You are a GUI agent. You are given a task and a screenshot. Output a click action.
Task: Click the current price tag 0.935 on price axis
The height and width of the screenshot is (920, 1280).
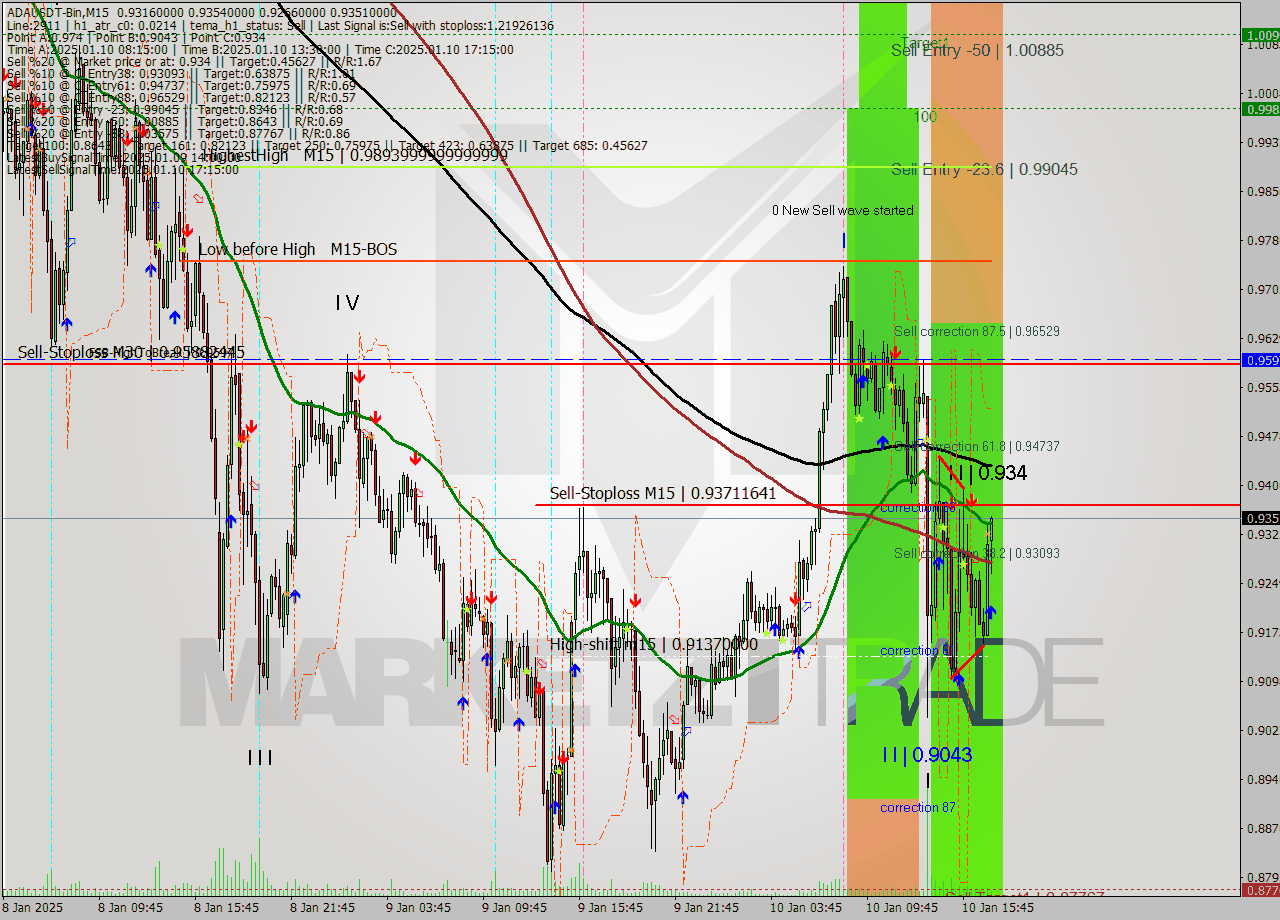click(1260, 518)
